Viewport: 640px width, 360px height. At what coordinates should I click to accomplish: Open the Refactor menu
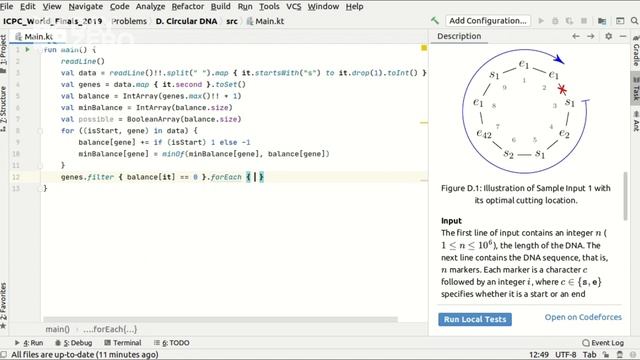coord(188,7)
